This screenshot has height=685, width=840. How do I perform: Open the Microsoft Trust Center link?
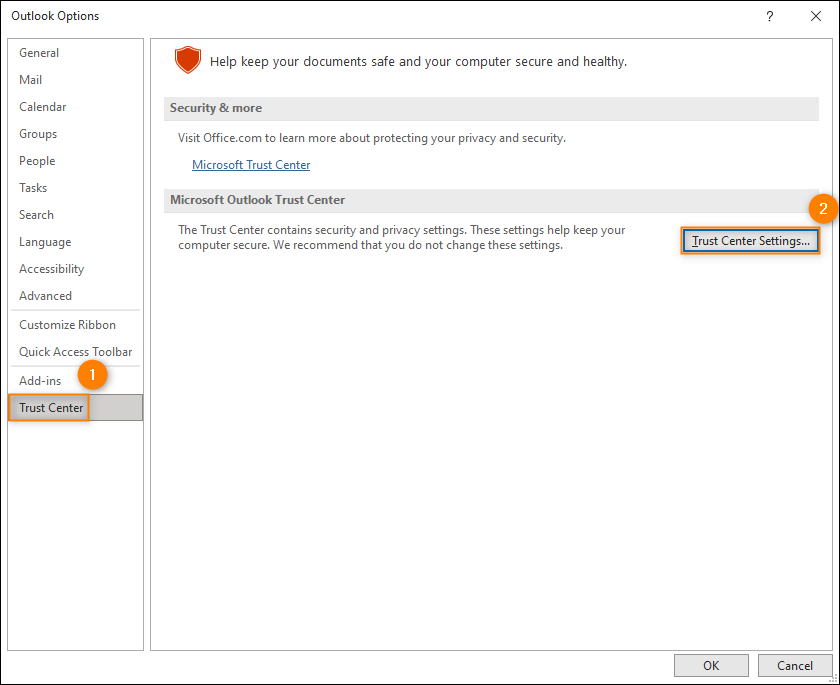pyautogui.click(x=251, y=165)
